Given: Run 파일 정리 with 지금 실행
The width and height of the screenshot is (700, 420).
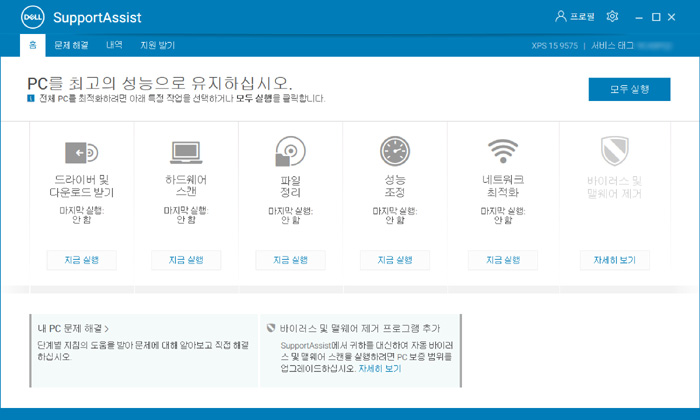Looking at the screenshot, I should pos(291,260).
